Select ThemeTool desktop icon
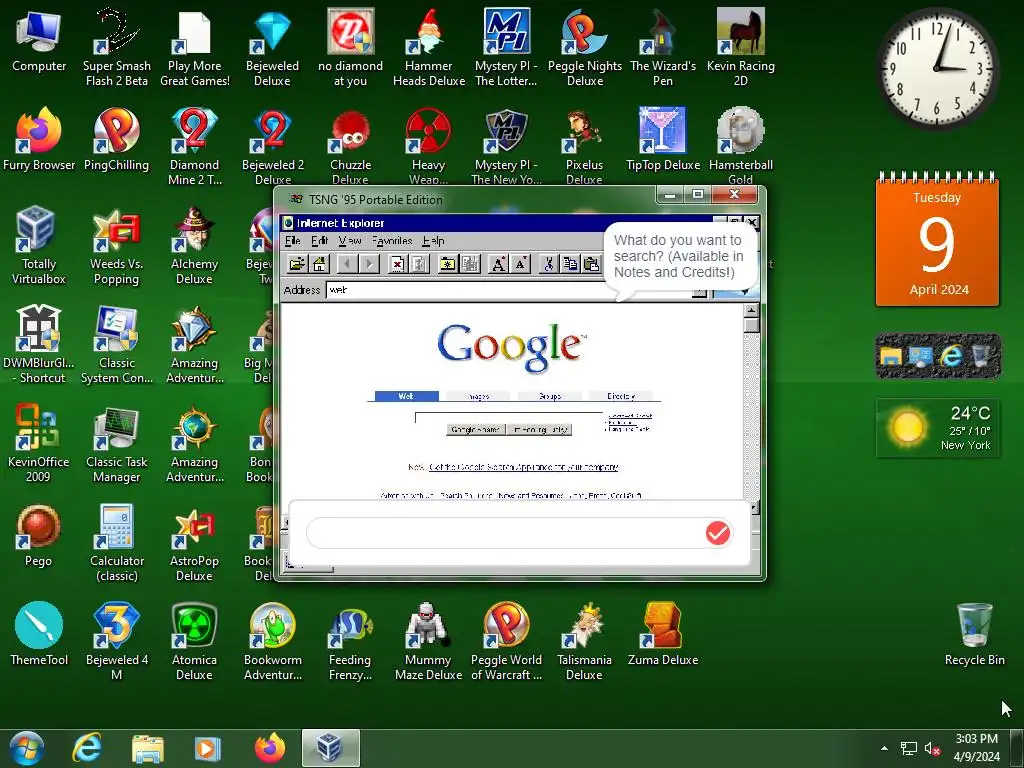The image size is (1024, 768). point(39,634)
